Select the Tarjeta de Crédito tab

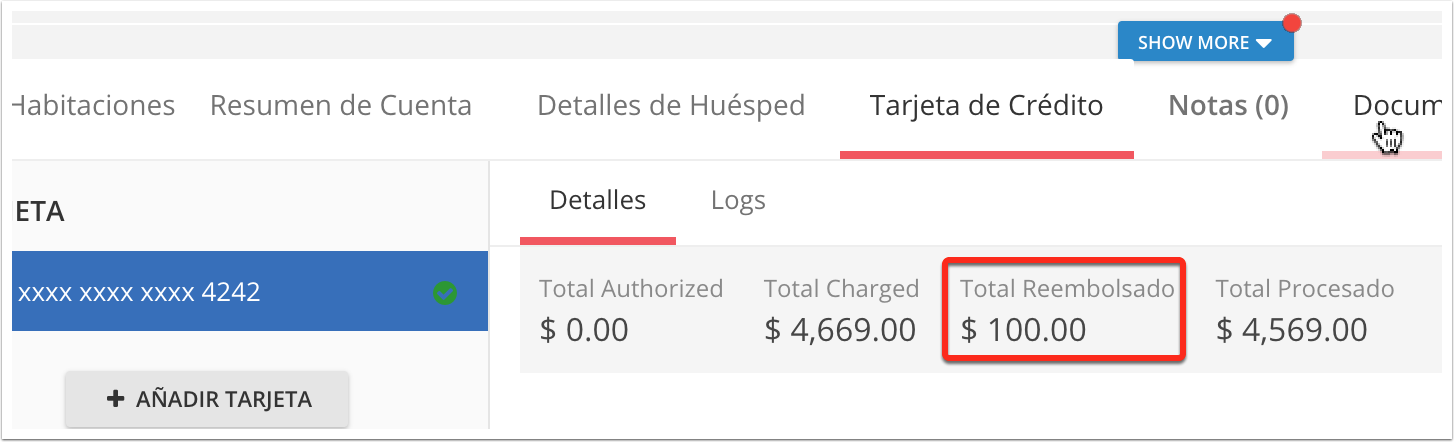(987, 106)
